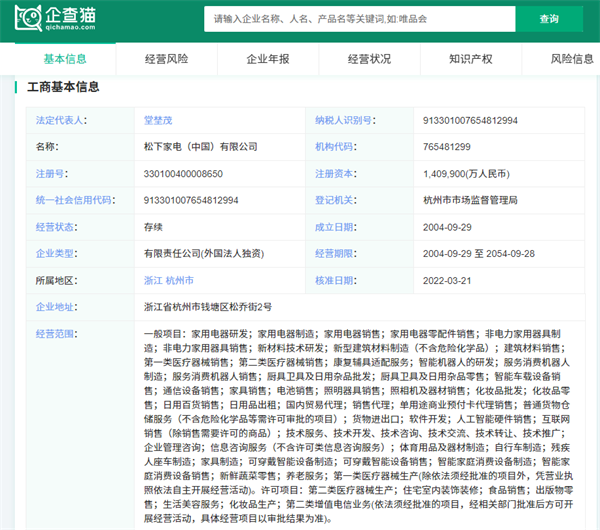Click the 企查猫 qichamao.com site name
The height and width of the screenshot is (530, 600).
(x=70, y=18)
